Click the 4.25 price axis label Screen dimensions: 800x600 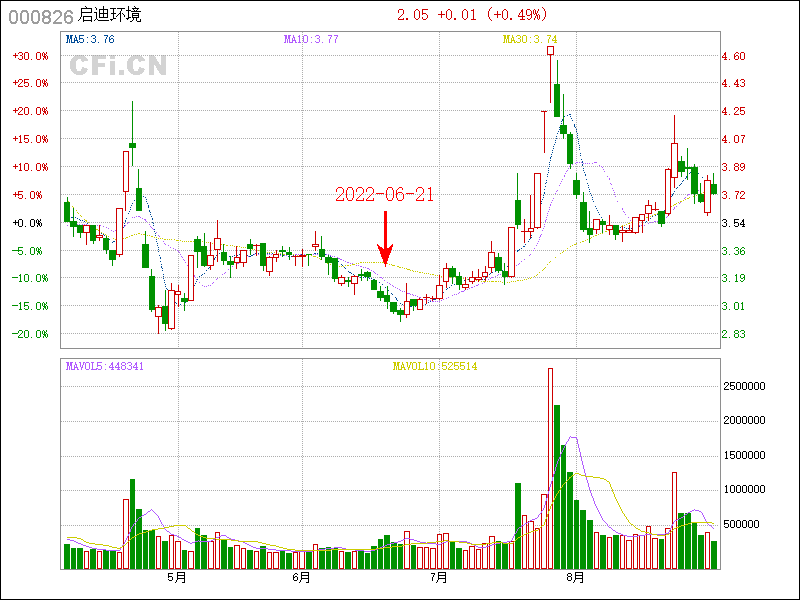[x=734, y=111]
